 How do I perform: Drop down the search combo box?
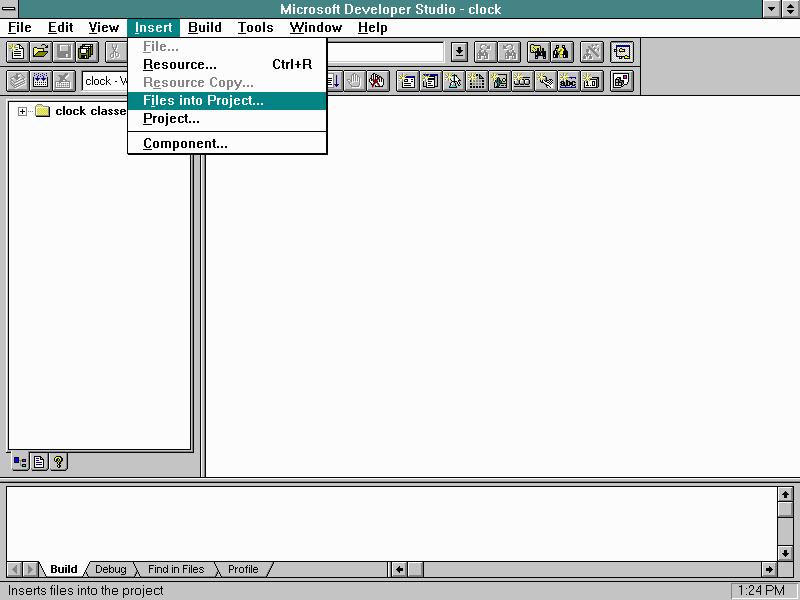pyautogui.click(x=459, y=52)
